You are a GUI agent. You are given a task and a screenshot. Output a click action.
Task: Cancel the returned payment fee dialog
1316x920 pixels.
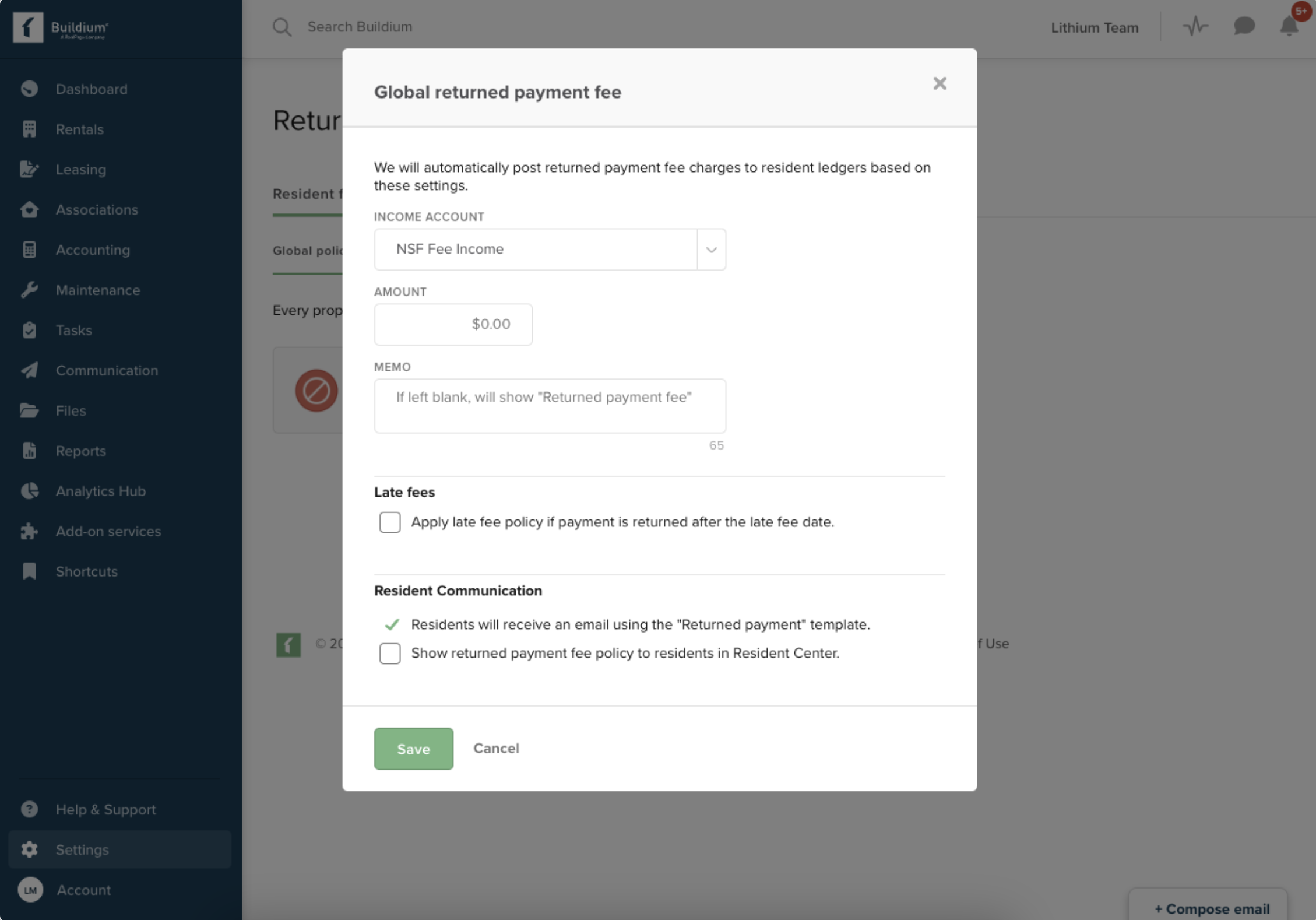pyautogui.click(x=496, y=749)
